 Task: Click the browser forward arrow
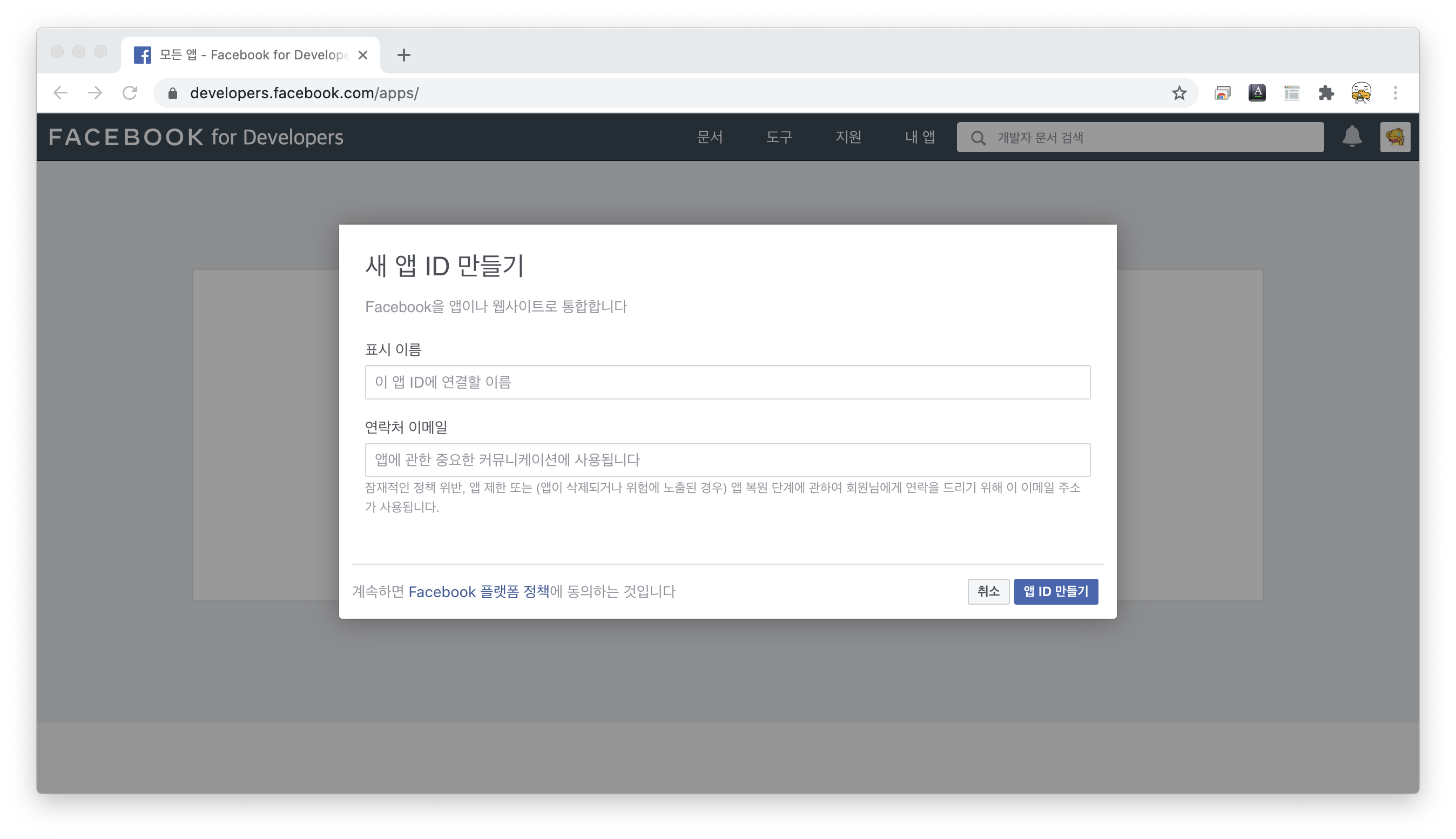click(95, 93)
